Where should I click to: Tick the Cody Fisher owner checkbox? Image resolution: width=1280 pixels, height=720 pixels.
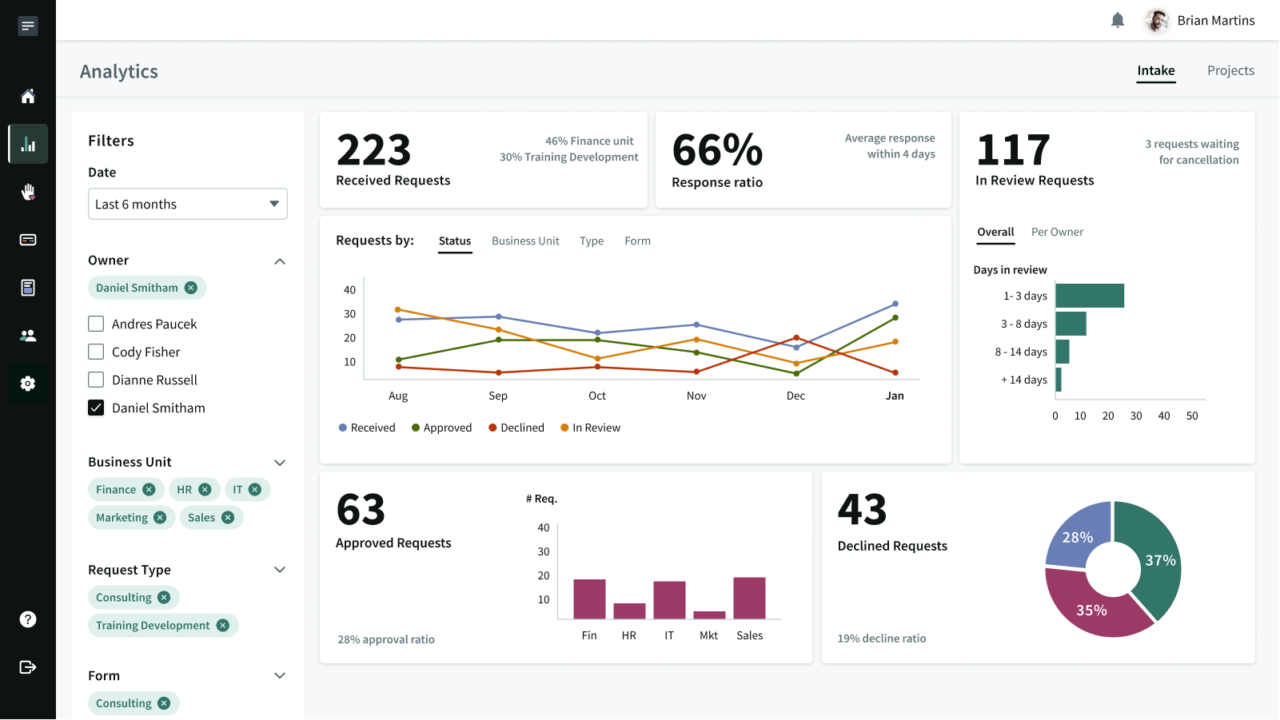tap(96, 352)
